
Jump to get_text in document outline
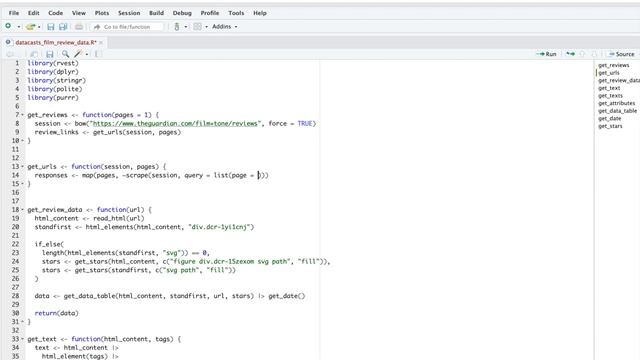coord(609,88)
